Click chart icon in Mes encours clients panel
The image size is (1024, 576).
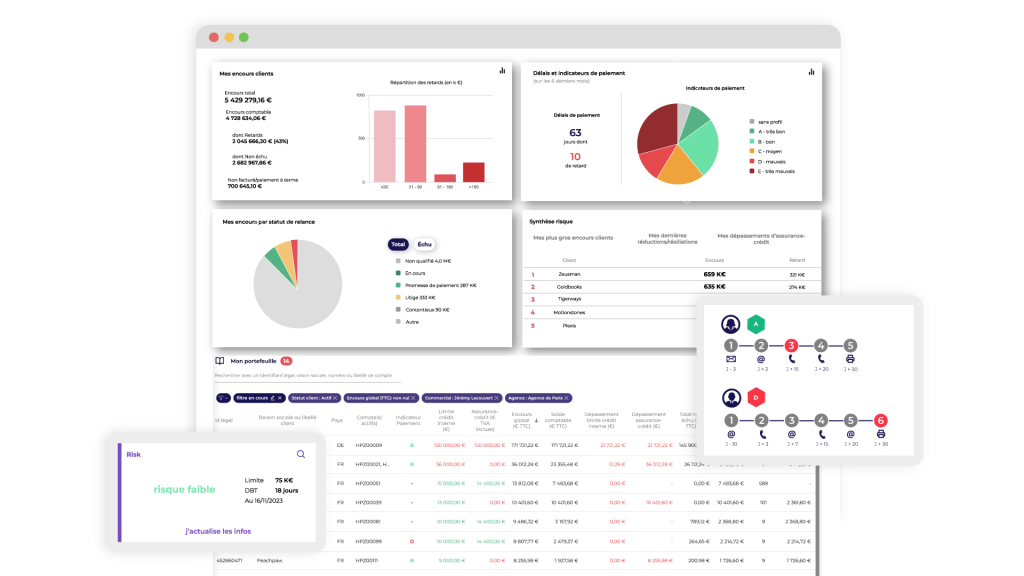502,71
